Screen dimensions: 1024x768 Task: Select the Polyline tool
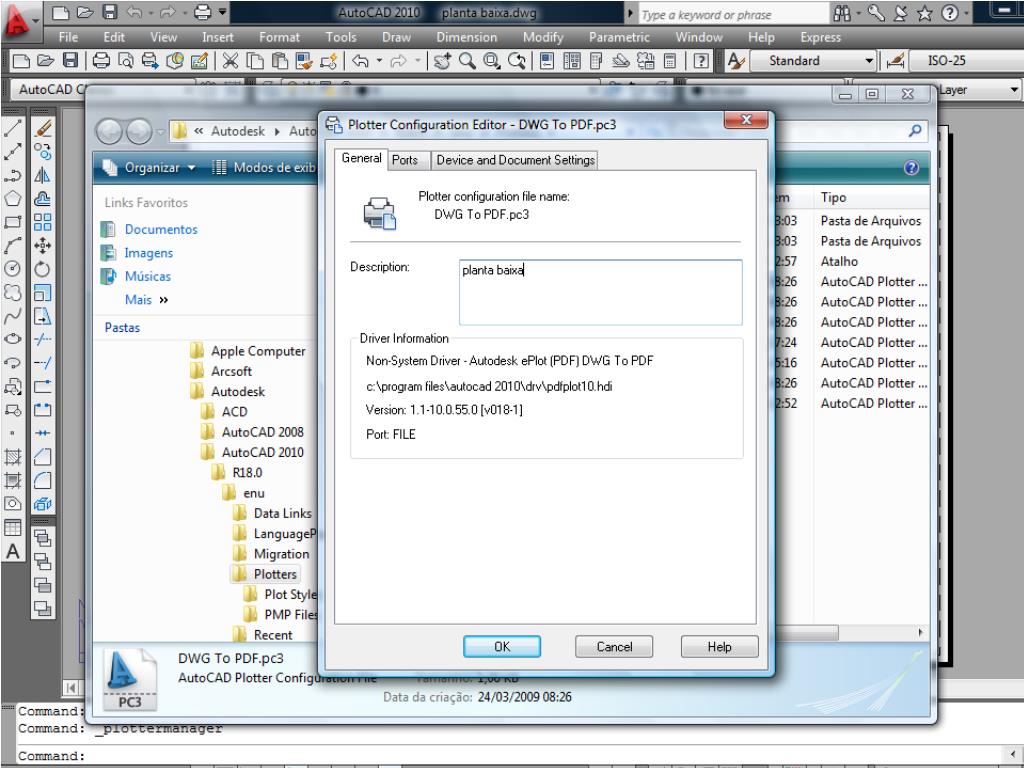coord(12,176)
